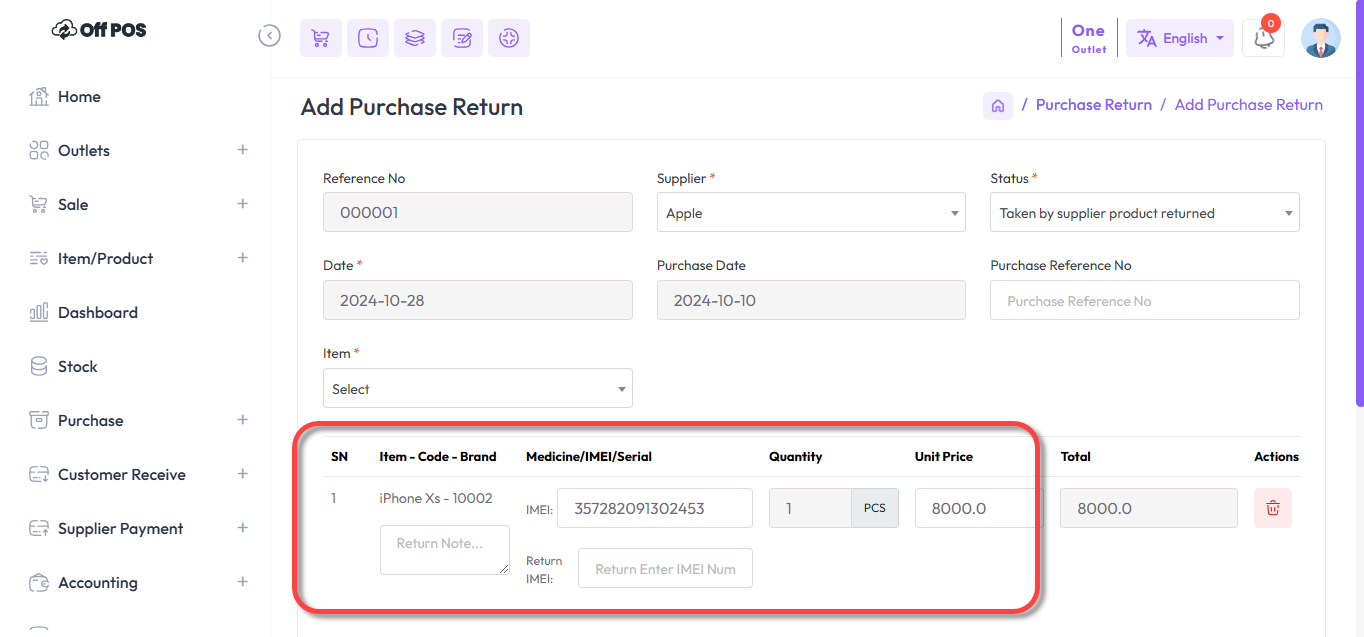This screenshot has width=1364, height=637.
Task: Click the page vertical scrollbar
Action: [x=1359, y=200]
